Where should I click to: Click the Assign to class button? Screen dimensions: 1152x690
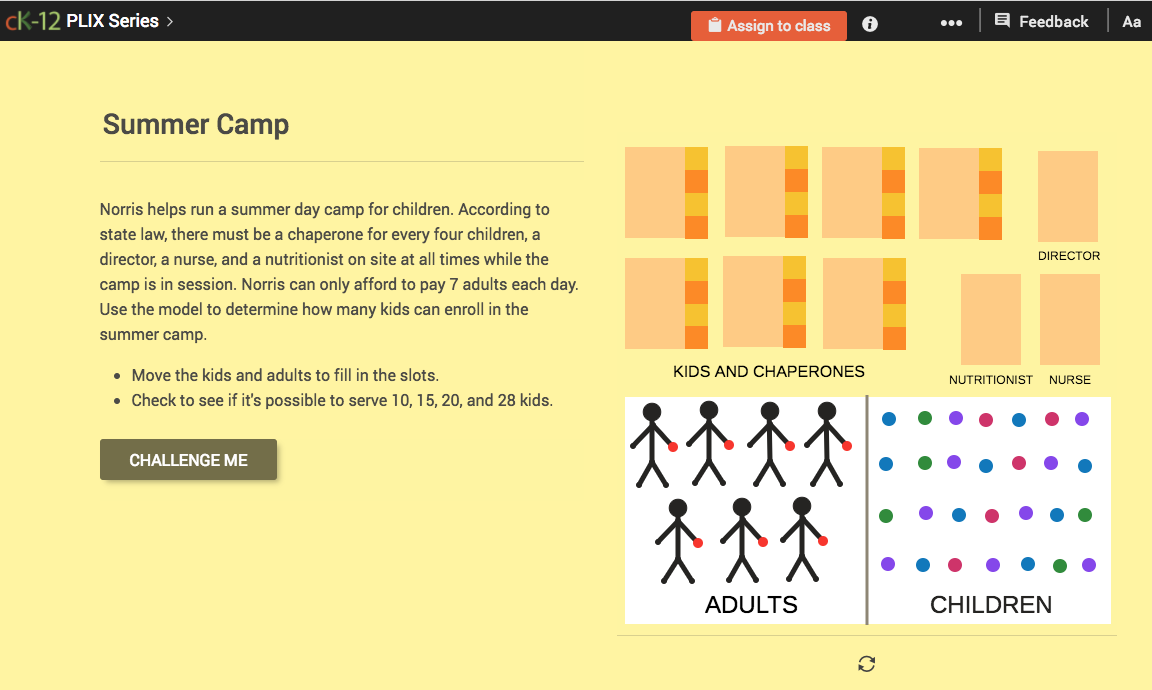tap(768, 25)
